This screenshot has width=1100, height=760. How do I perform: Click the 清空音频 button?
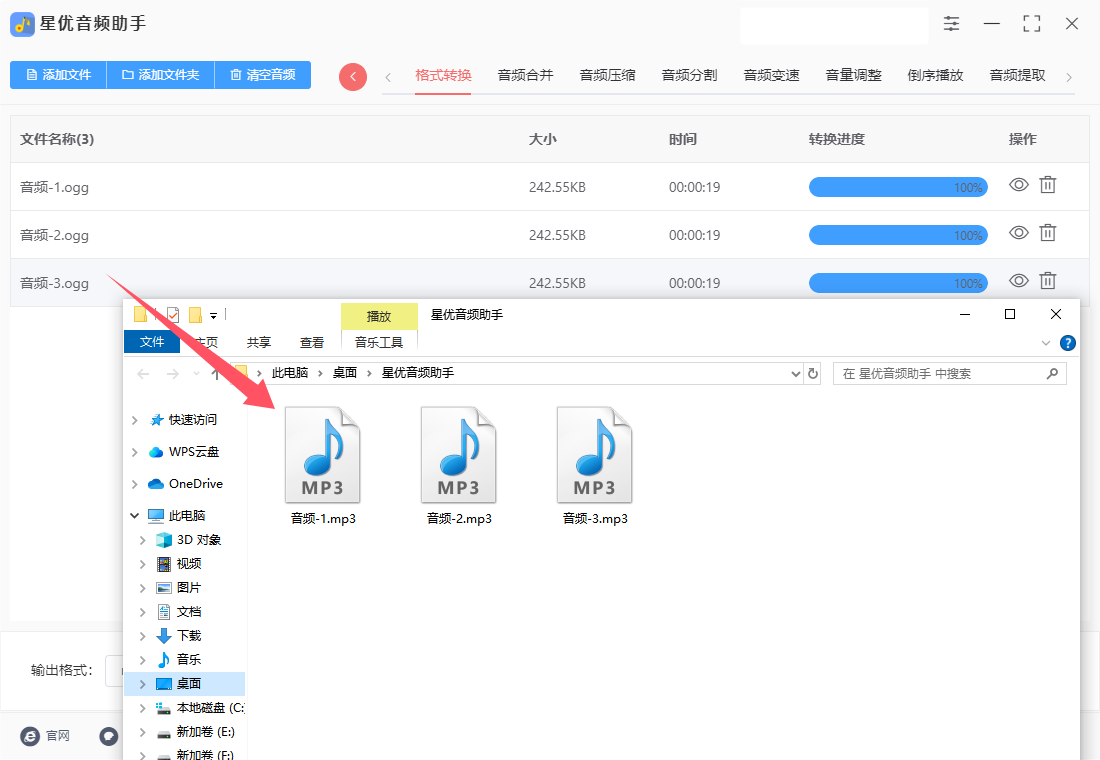(x=262, y=74)
